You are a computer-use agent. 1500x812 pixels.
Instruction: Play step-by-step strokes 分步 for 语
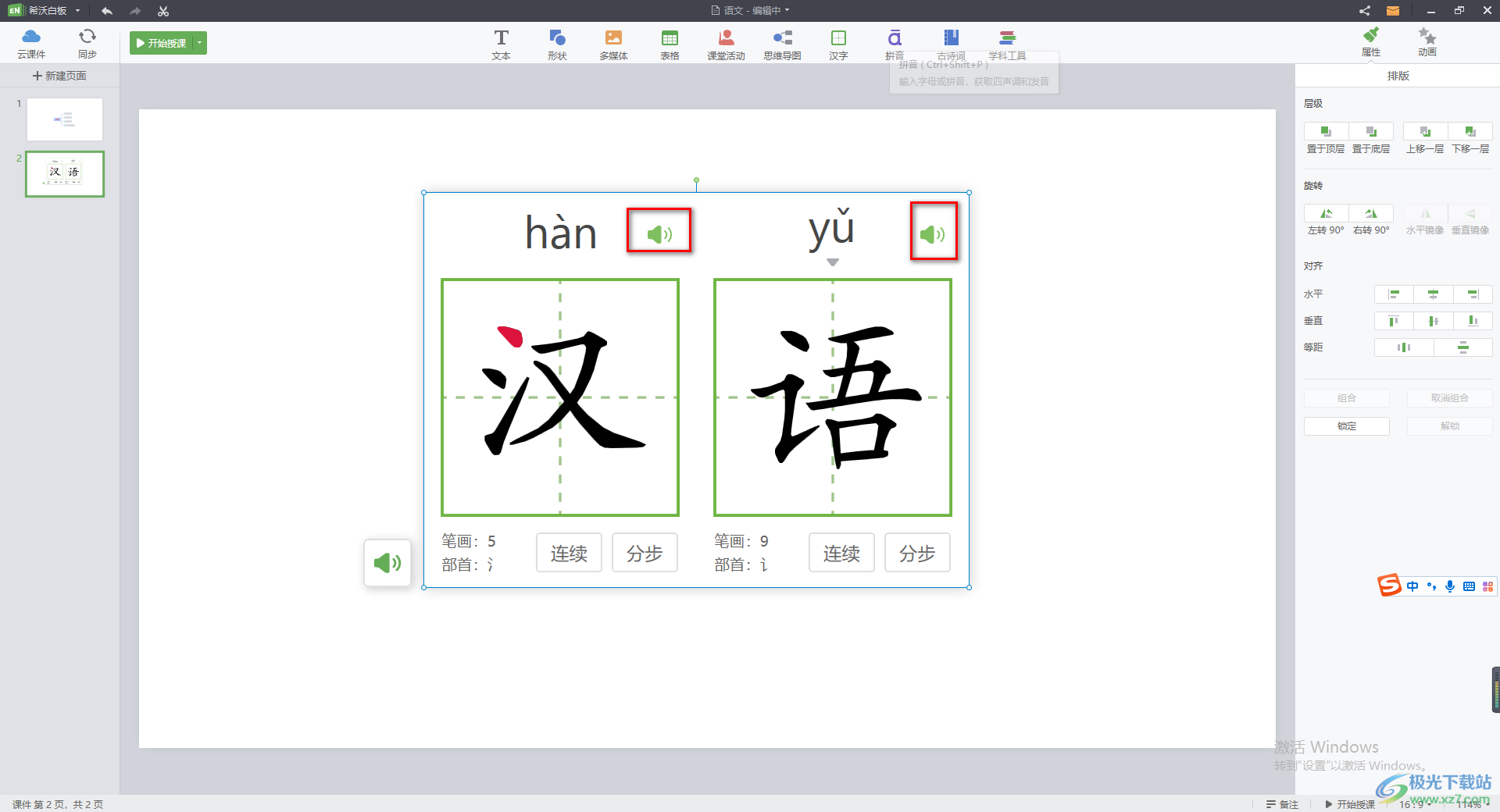(x=917, y=553)
